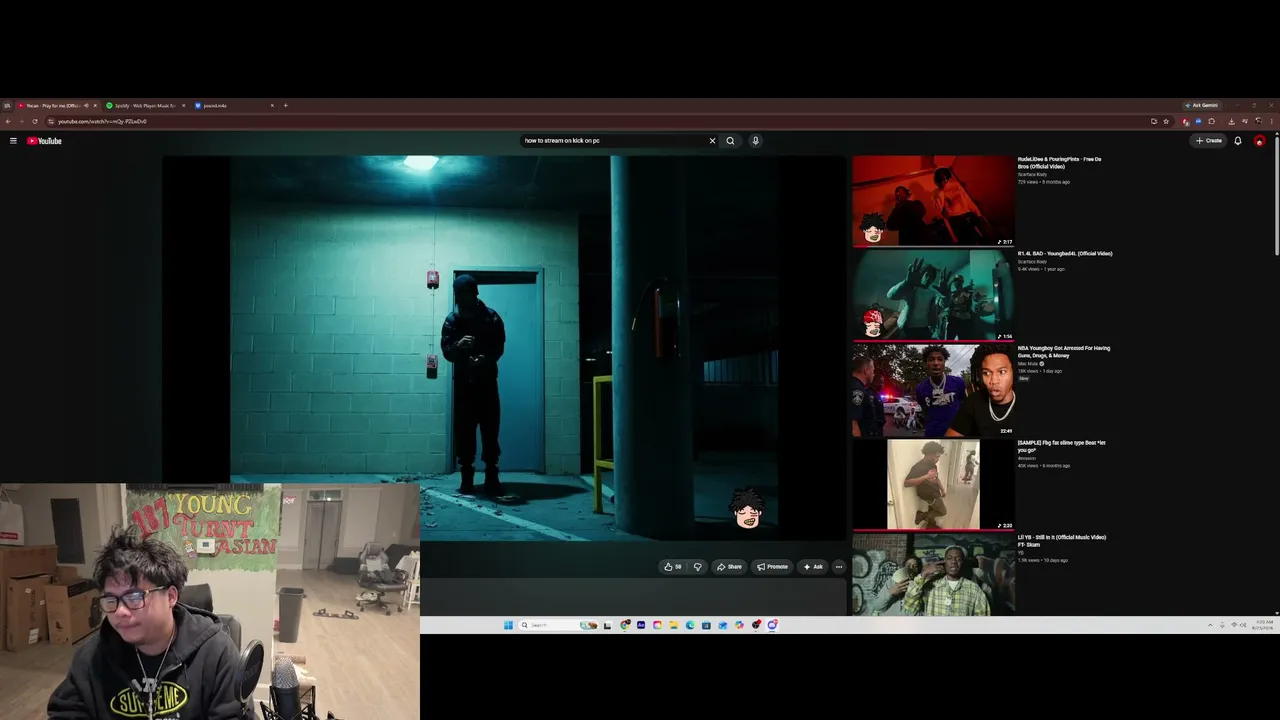
Task: Open the Create button on YouTube
Action: click(x=1209, y=141)
